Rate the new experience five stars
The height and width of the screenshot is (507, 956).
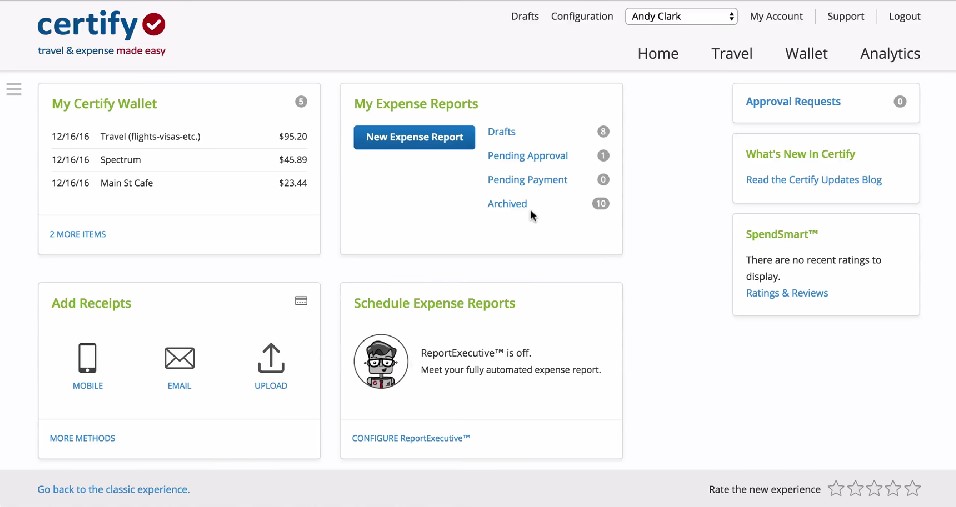[x=913, y=489]
